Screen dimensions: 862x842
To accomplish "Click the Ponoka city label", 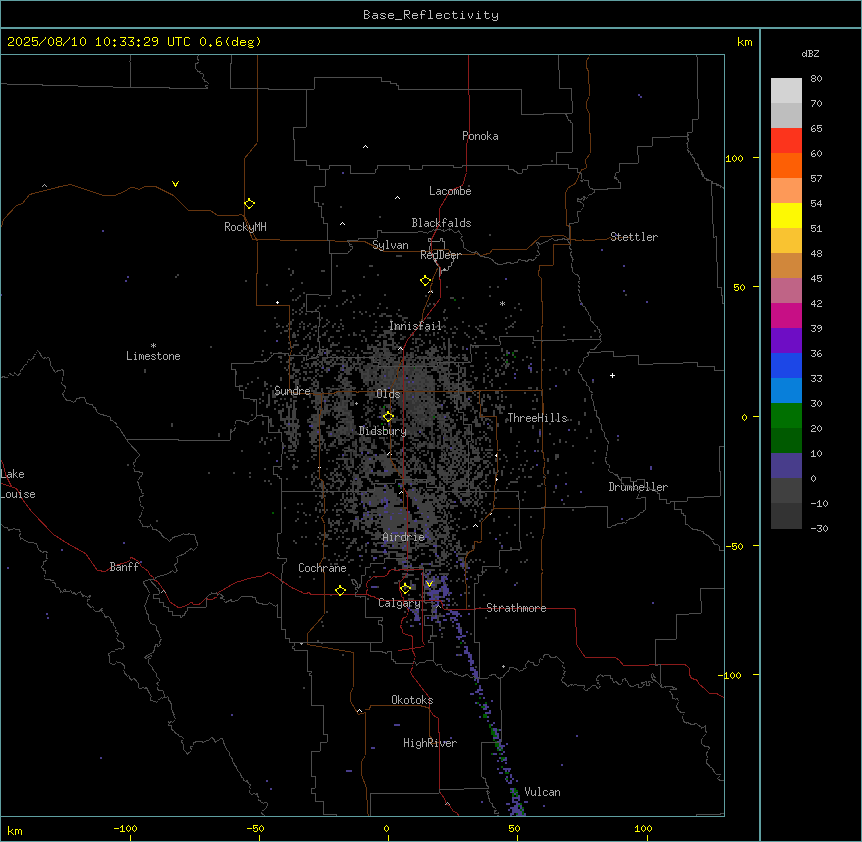I will click(480, 136).
